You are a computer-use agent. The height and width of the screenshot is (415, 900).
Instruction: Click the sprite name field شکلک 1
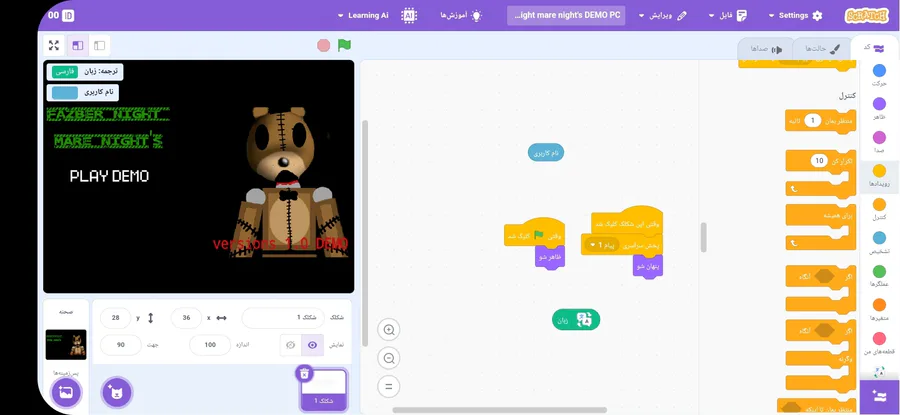click(x=284, y=318)
